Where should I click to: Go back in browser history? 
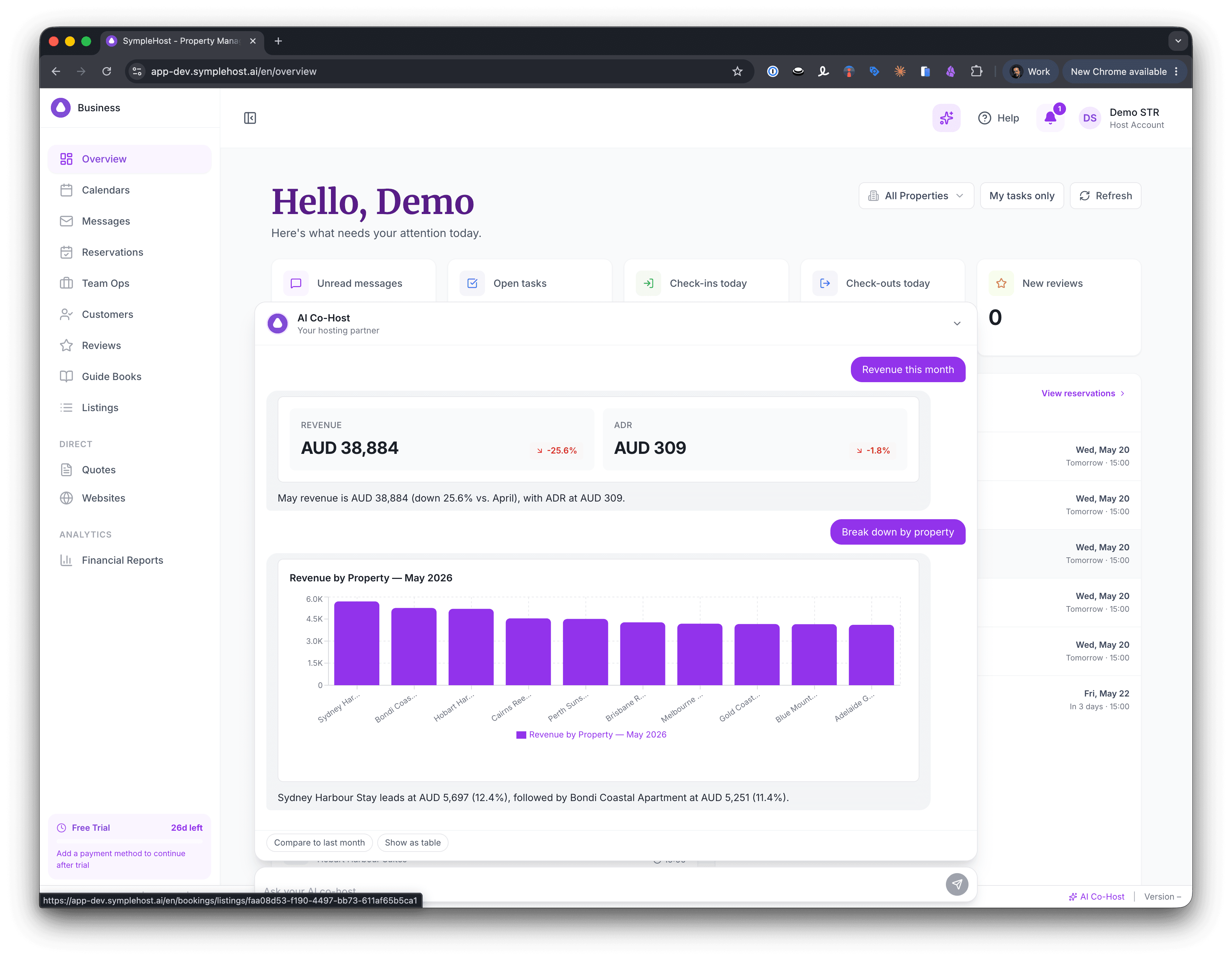pyautogui.click(x=56, y=72)
